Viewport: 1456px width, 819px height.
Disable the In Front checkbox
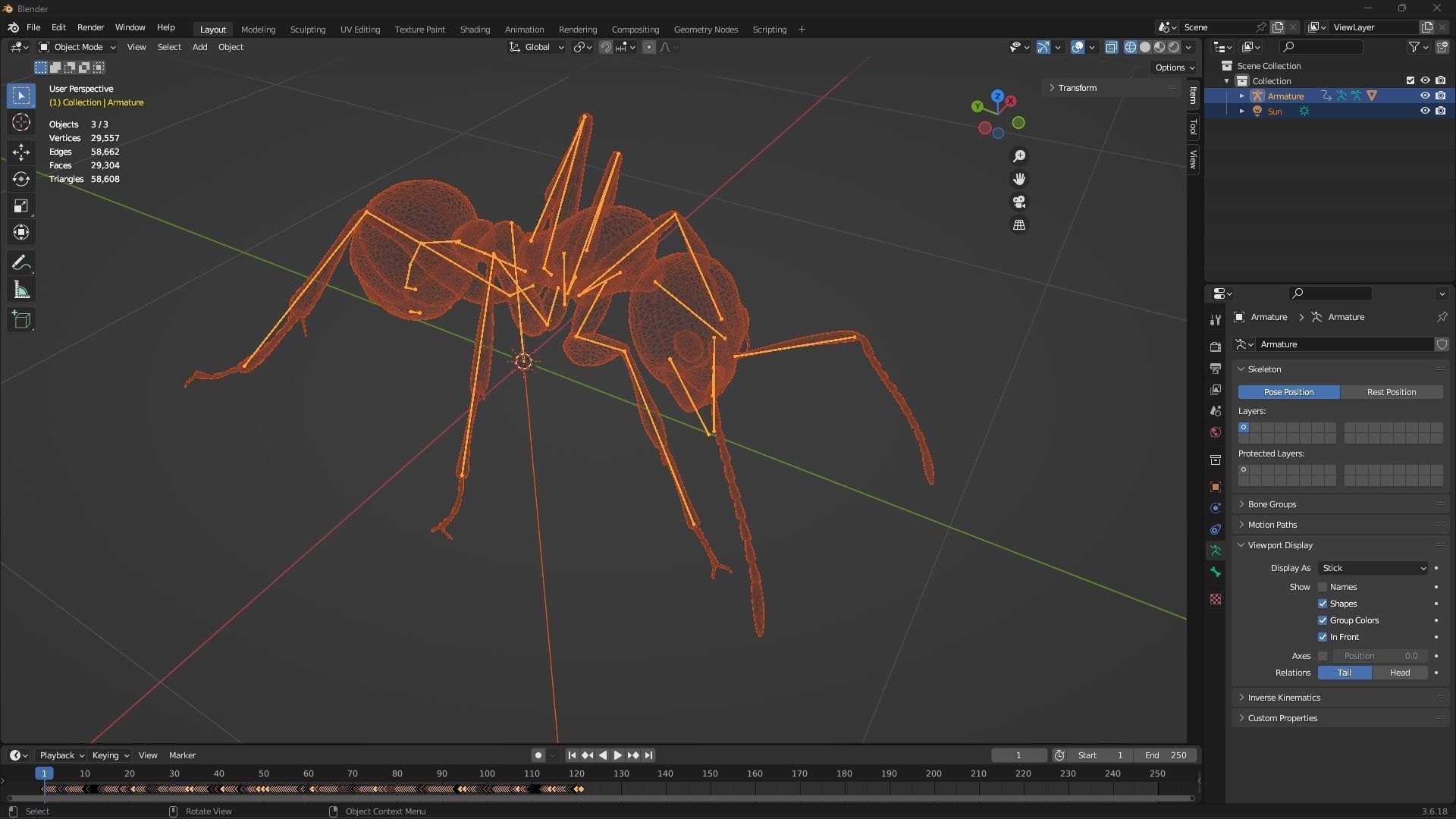click(x=1323, y=637)
